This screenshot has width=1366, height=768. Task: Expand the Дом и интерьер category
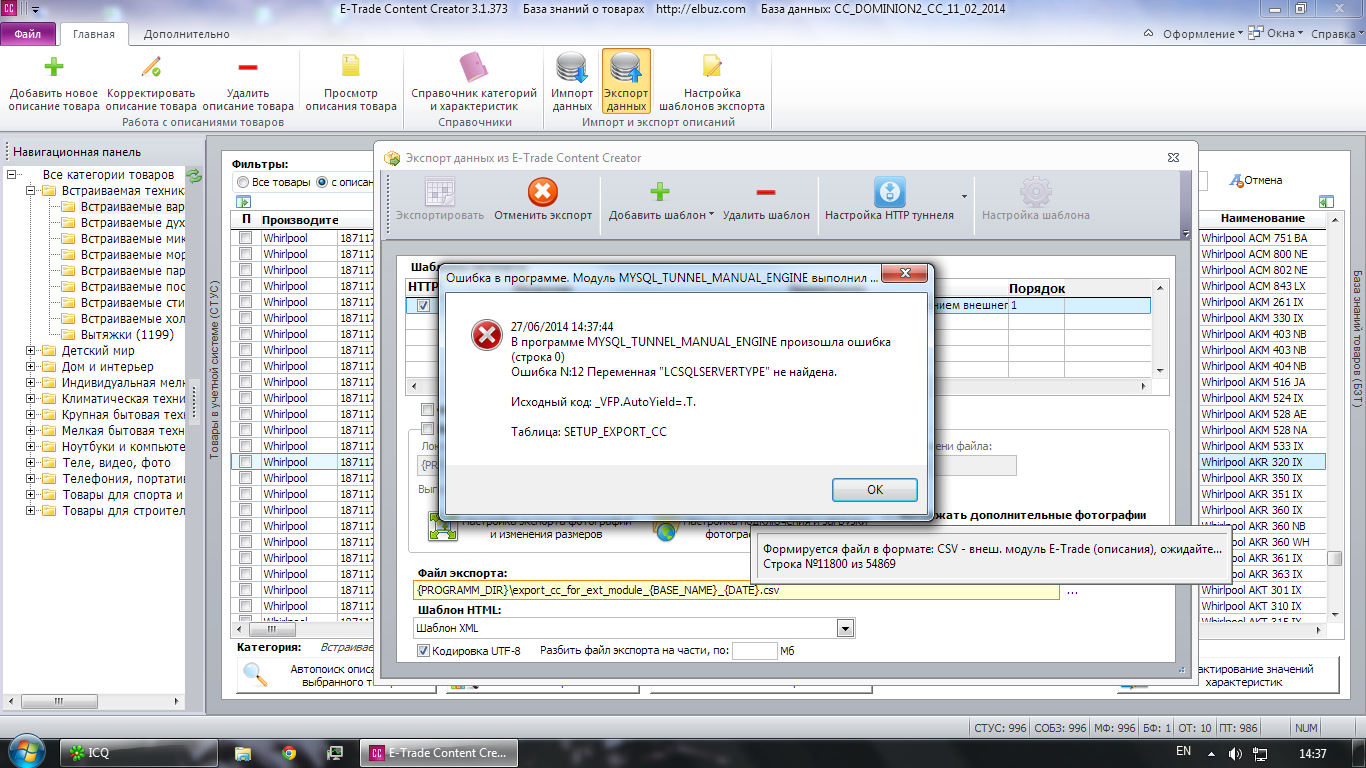point(31,367)
